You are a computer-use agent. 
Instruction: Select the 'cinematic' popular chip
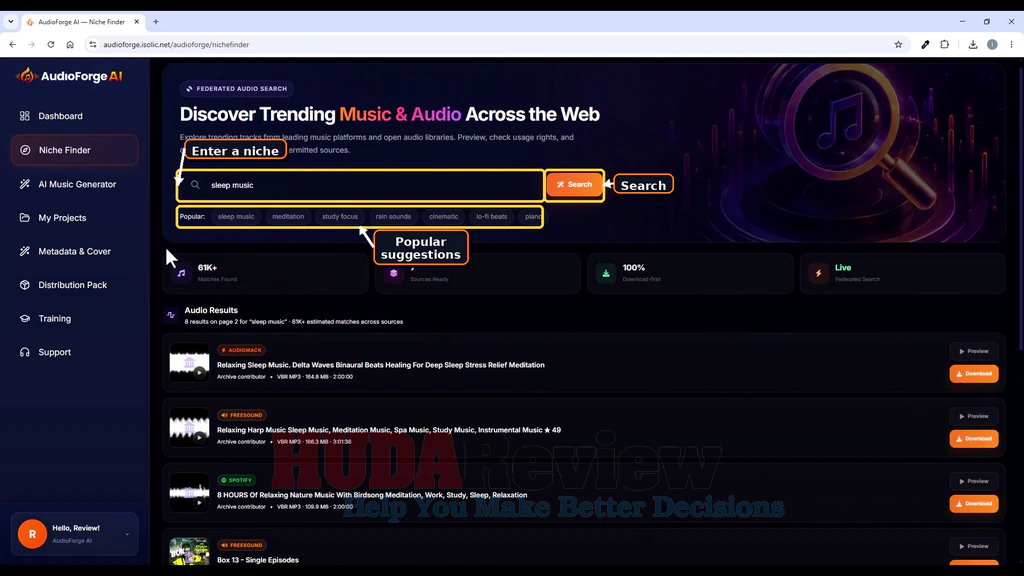[443, 217]
